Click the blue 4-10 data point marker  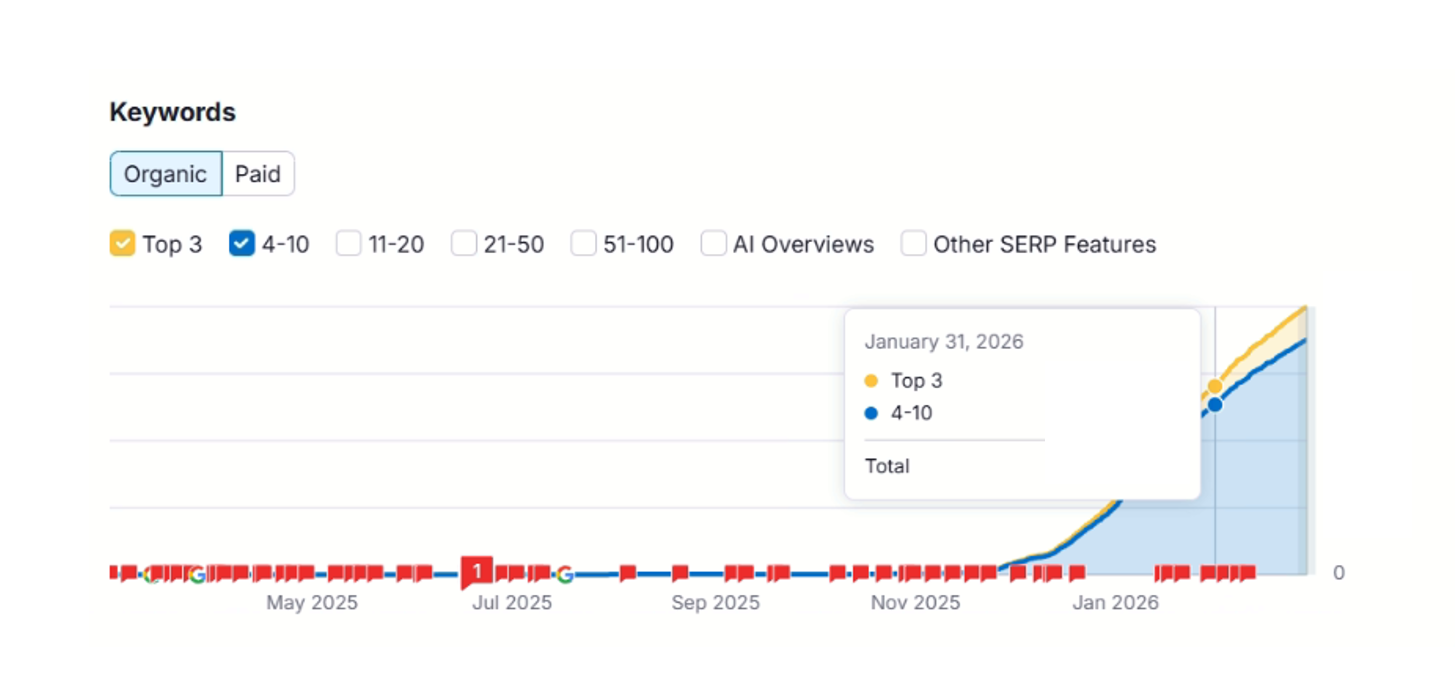pos(1215,405)
